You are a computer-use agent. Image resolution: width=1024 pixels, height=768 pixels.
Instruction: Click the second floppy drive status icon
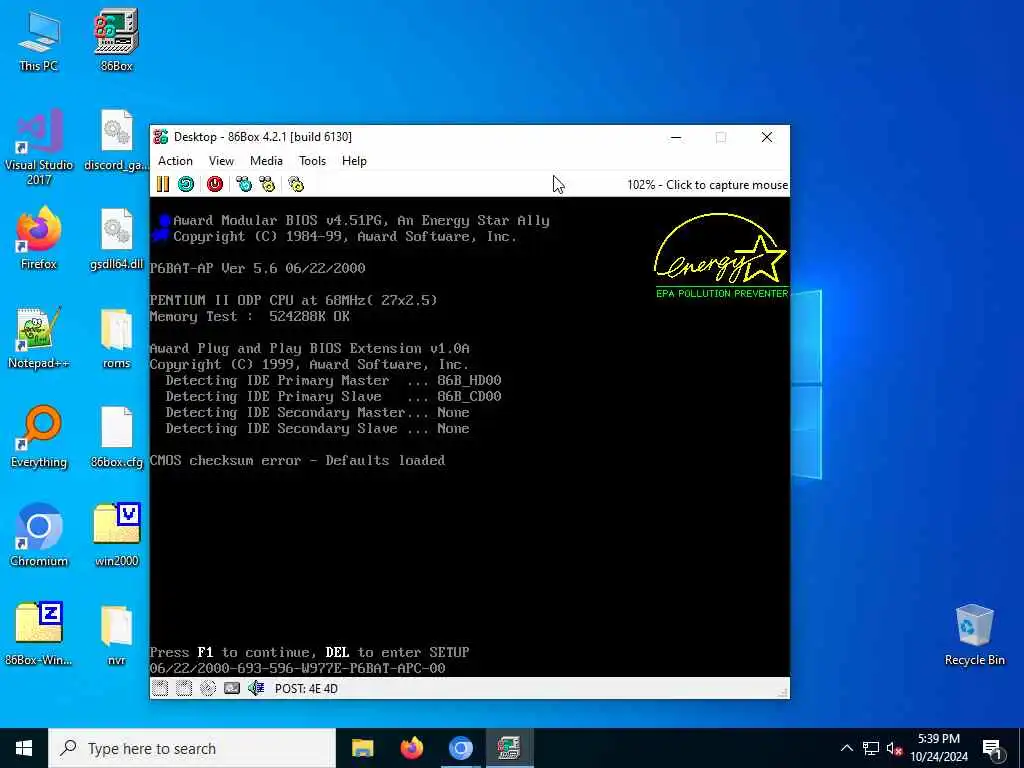click(184, 688)
